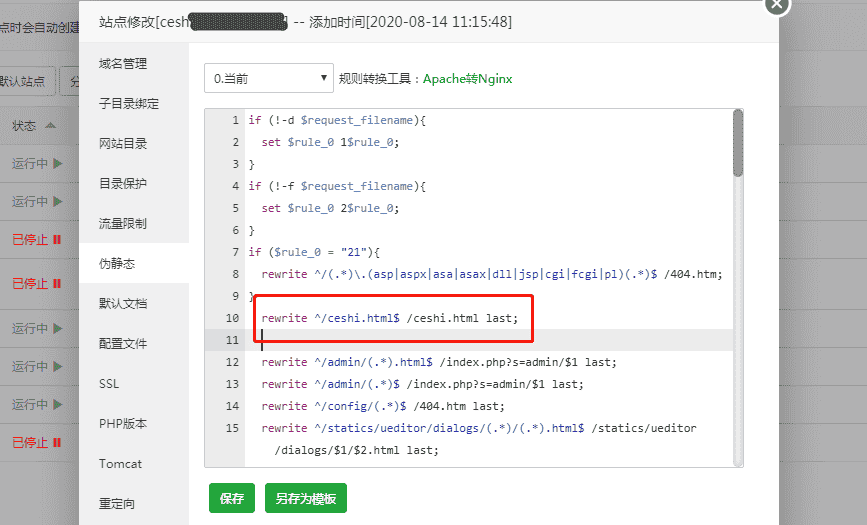
Task: Click the second 运行中 status in background list
Action: coord(30,201)
